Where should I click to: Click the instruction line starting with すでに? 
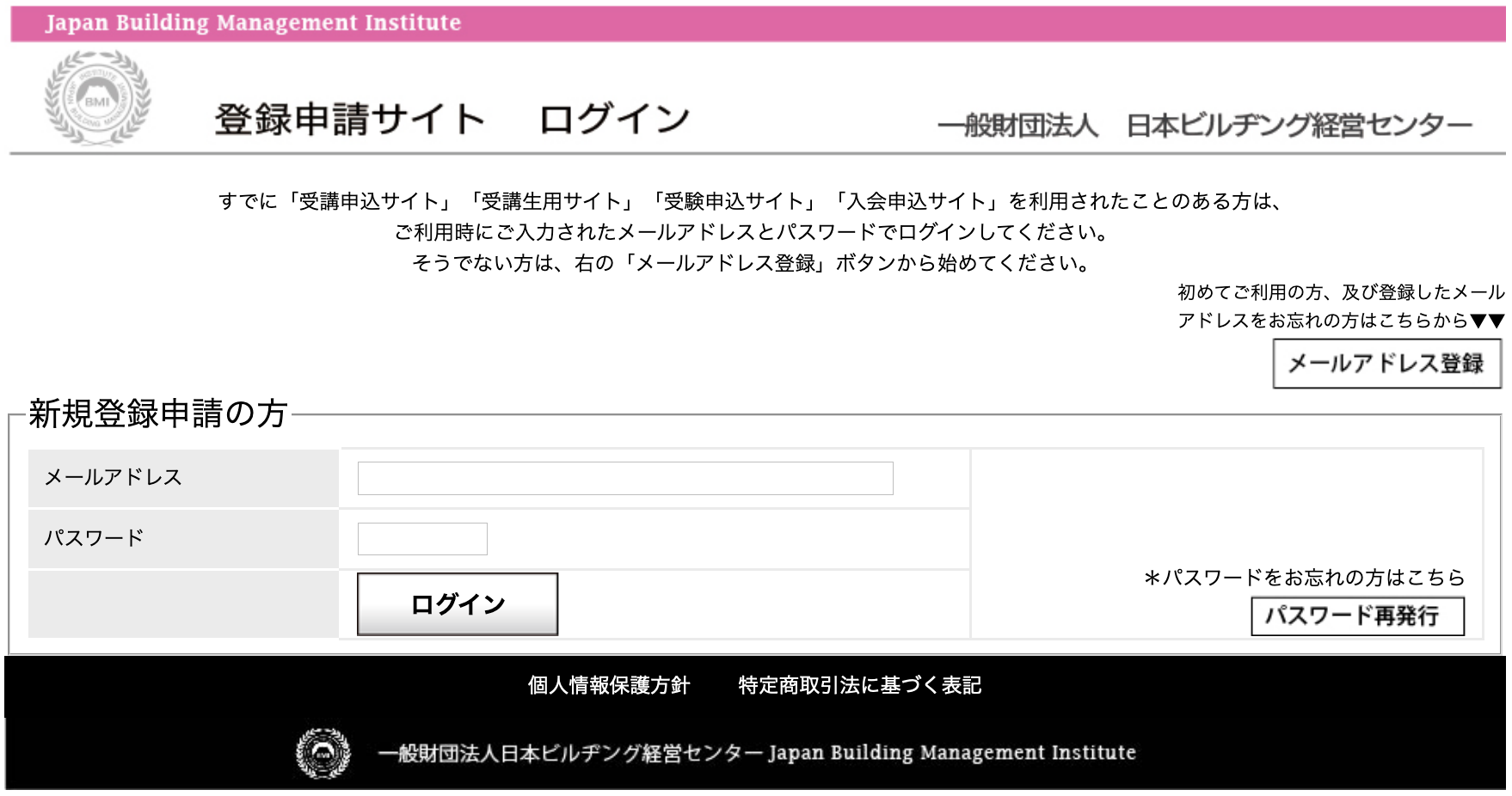point(750,201)
